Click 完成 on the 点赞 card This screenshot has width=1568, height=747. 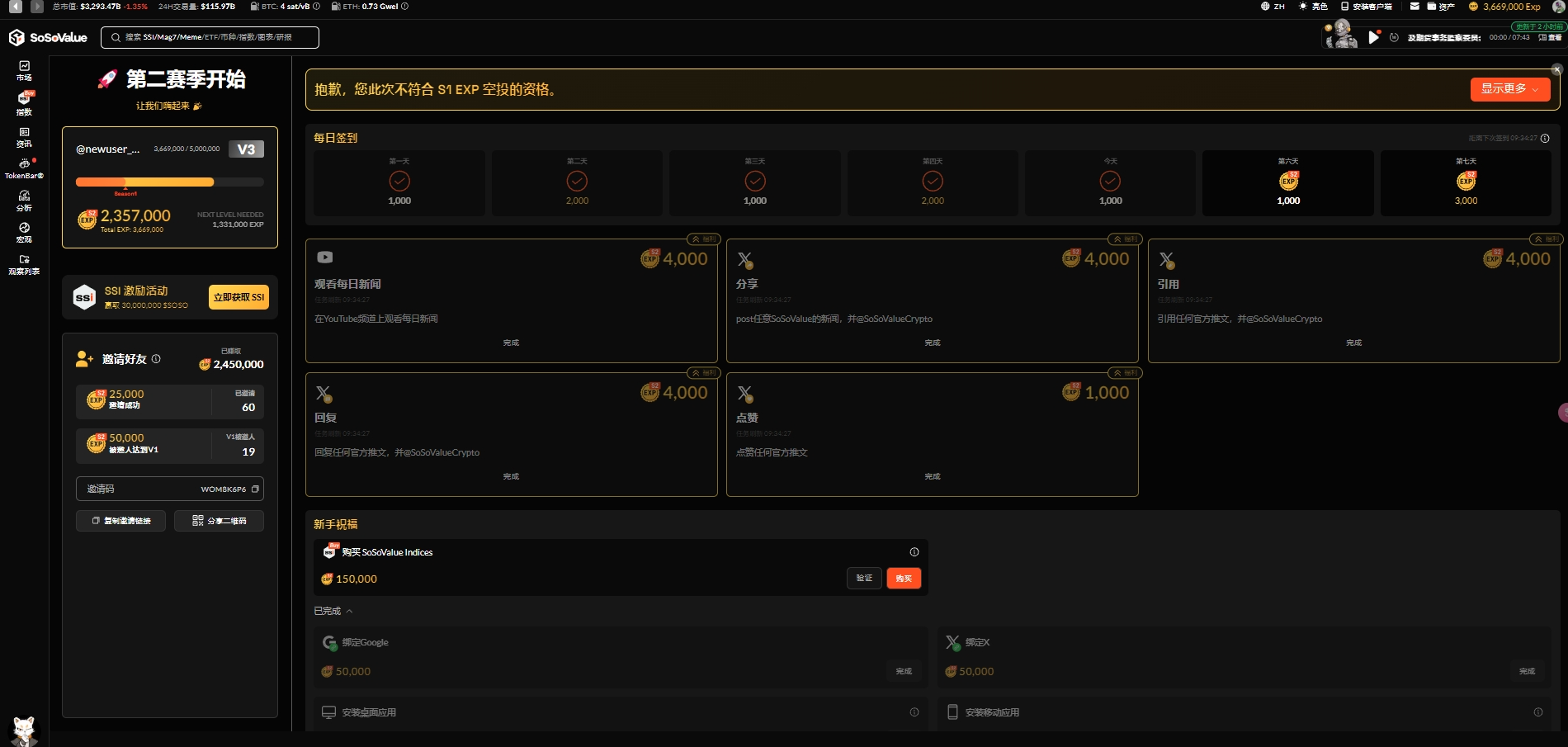tap(933, 476)
